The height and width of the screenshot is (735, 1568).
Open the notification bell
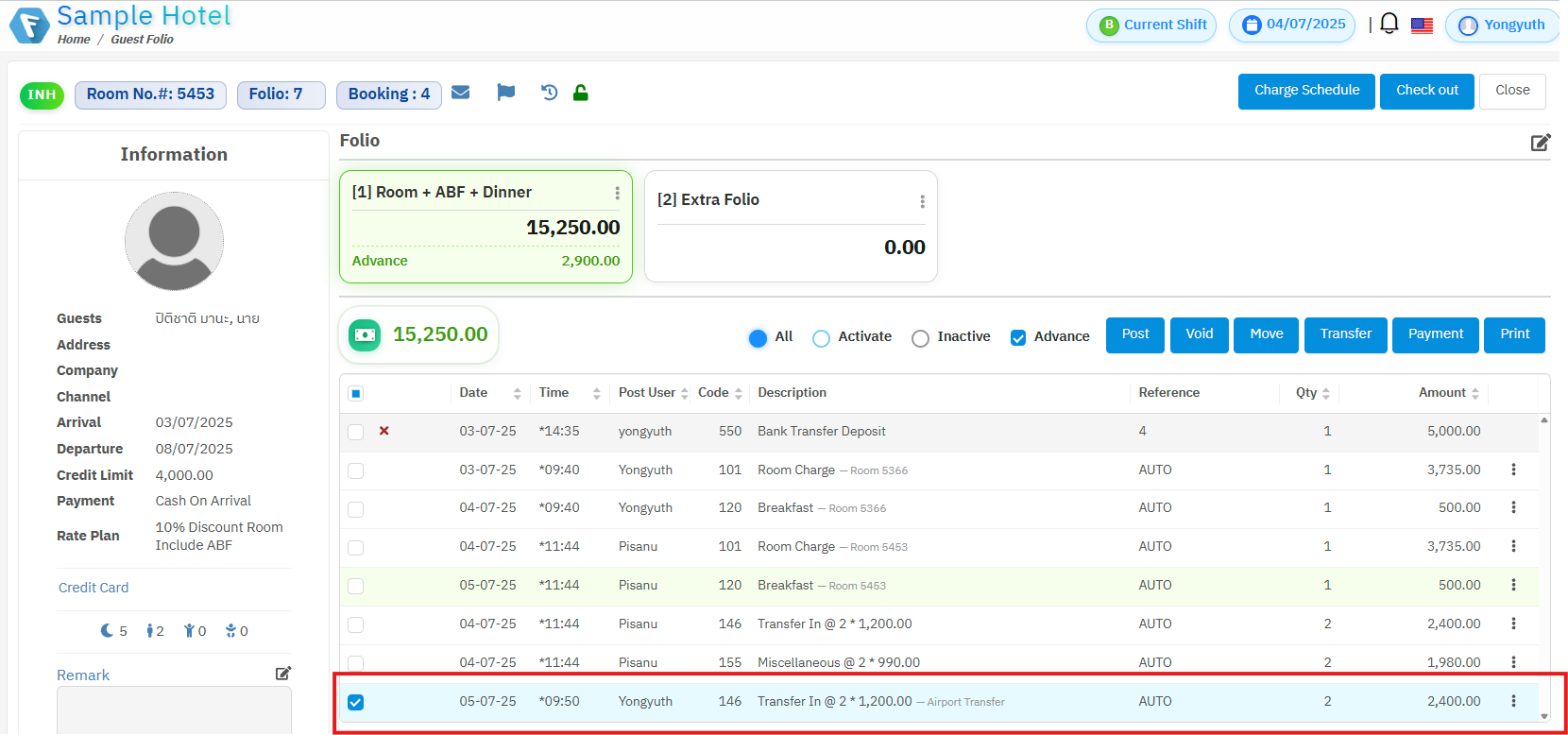(1389, 24)
